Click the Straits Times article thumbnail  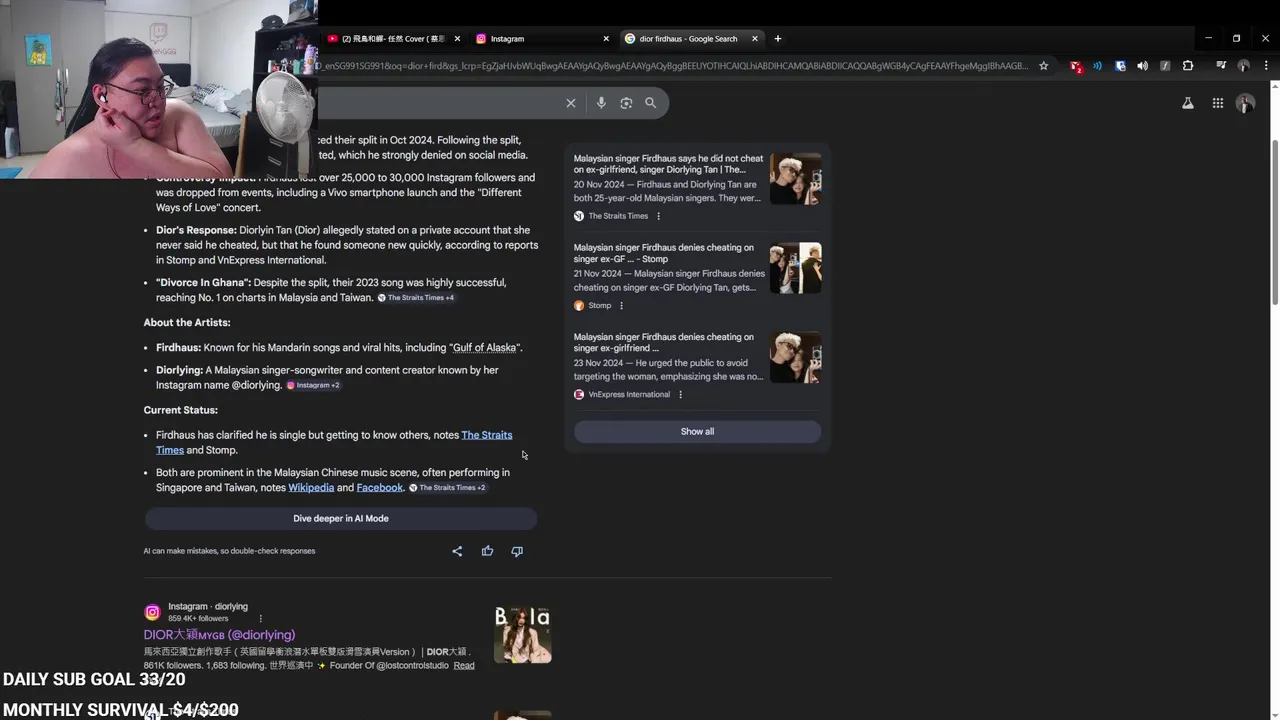(796, 179)
